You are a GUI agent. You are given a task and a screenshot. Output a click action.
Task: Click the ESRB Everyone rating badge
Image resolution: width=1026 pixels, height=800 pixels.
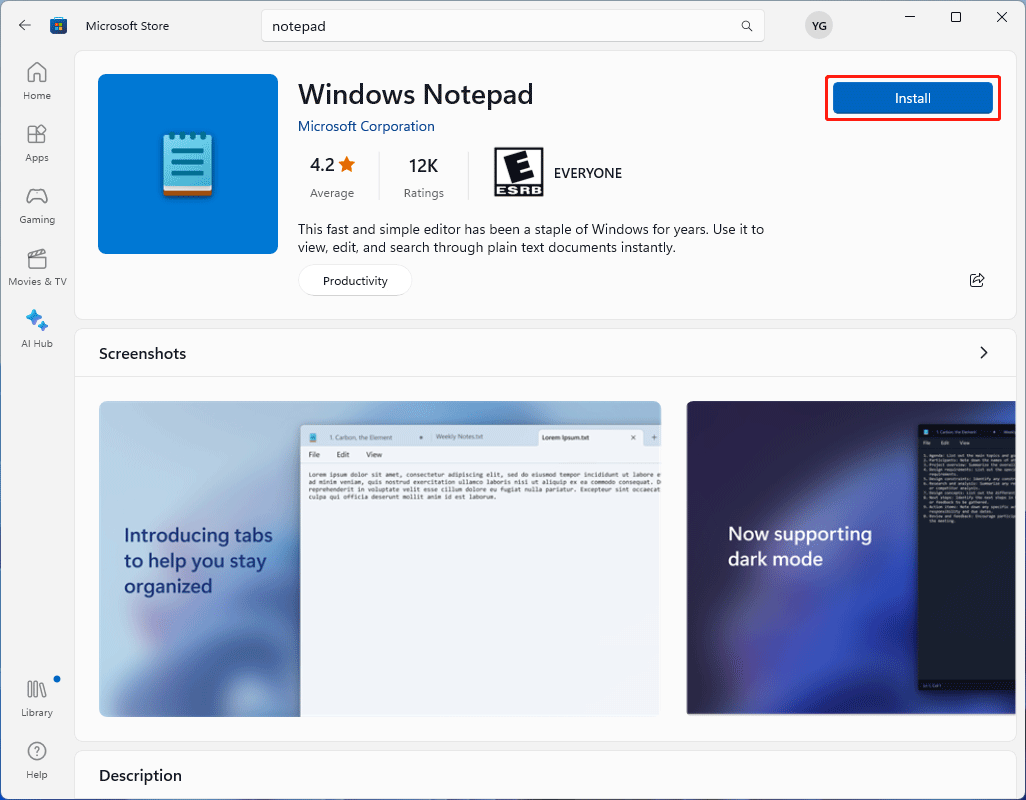click(x=518, y=171)
